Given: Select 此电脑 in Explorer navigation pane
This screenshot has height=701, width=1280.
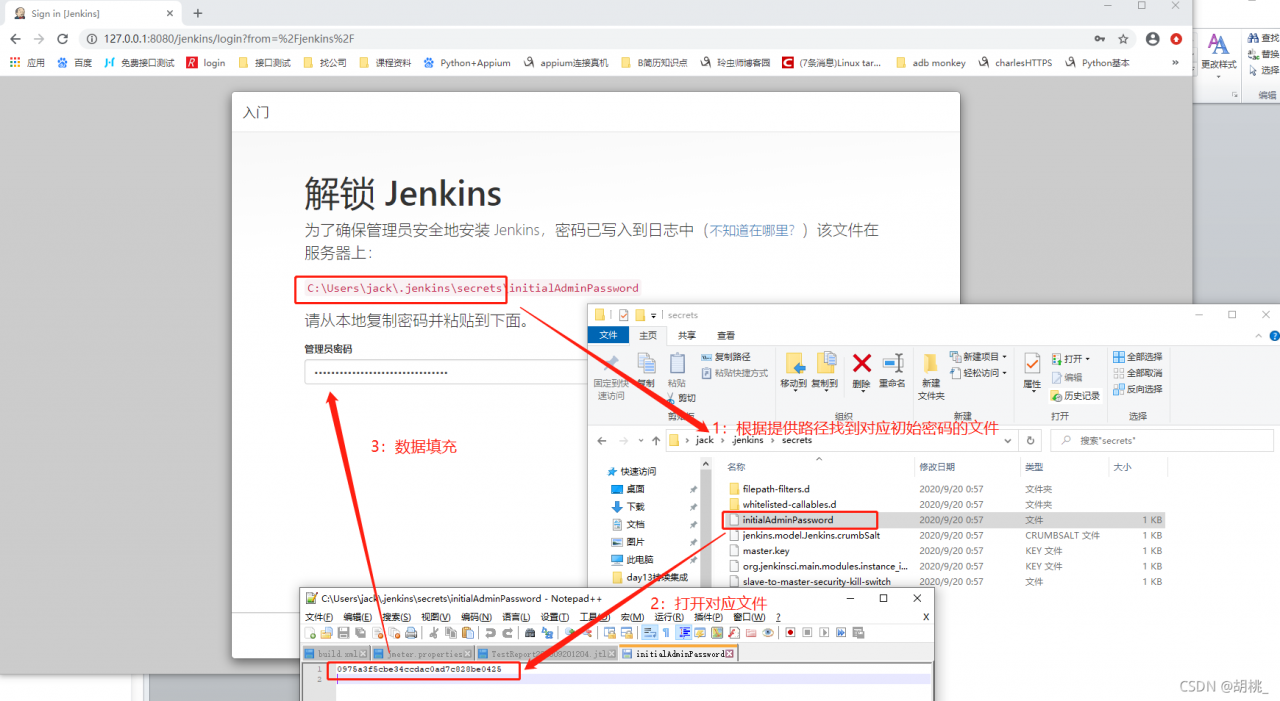Looking at the screenshot, I should 639,560.
